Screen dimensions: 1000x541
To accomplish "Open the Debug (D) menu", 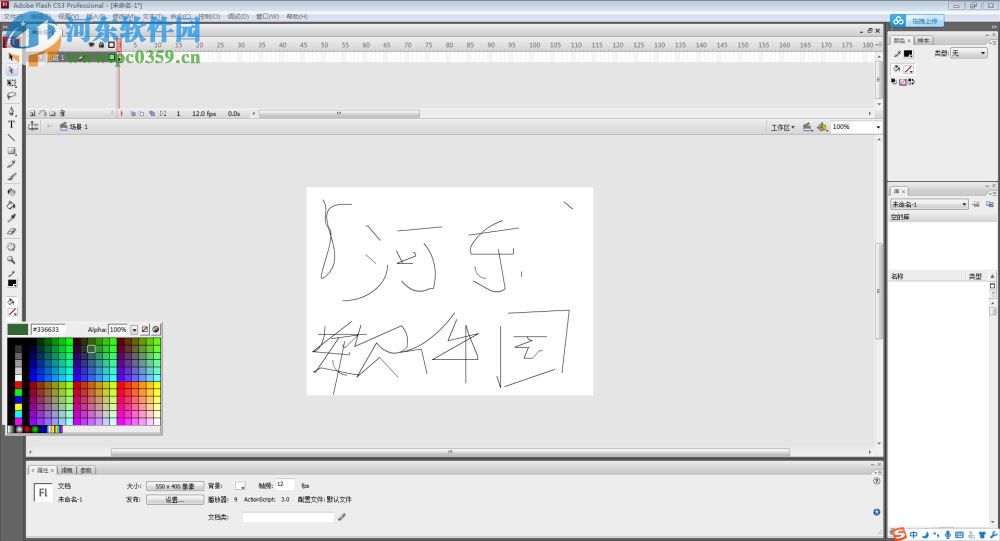I will coord(238,17).
